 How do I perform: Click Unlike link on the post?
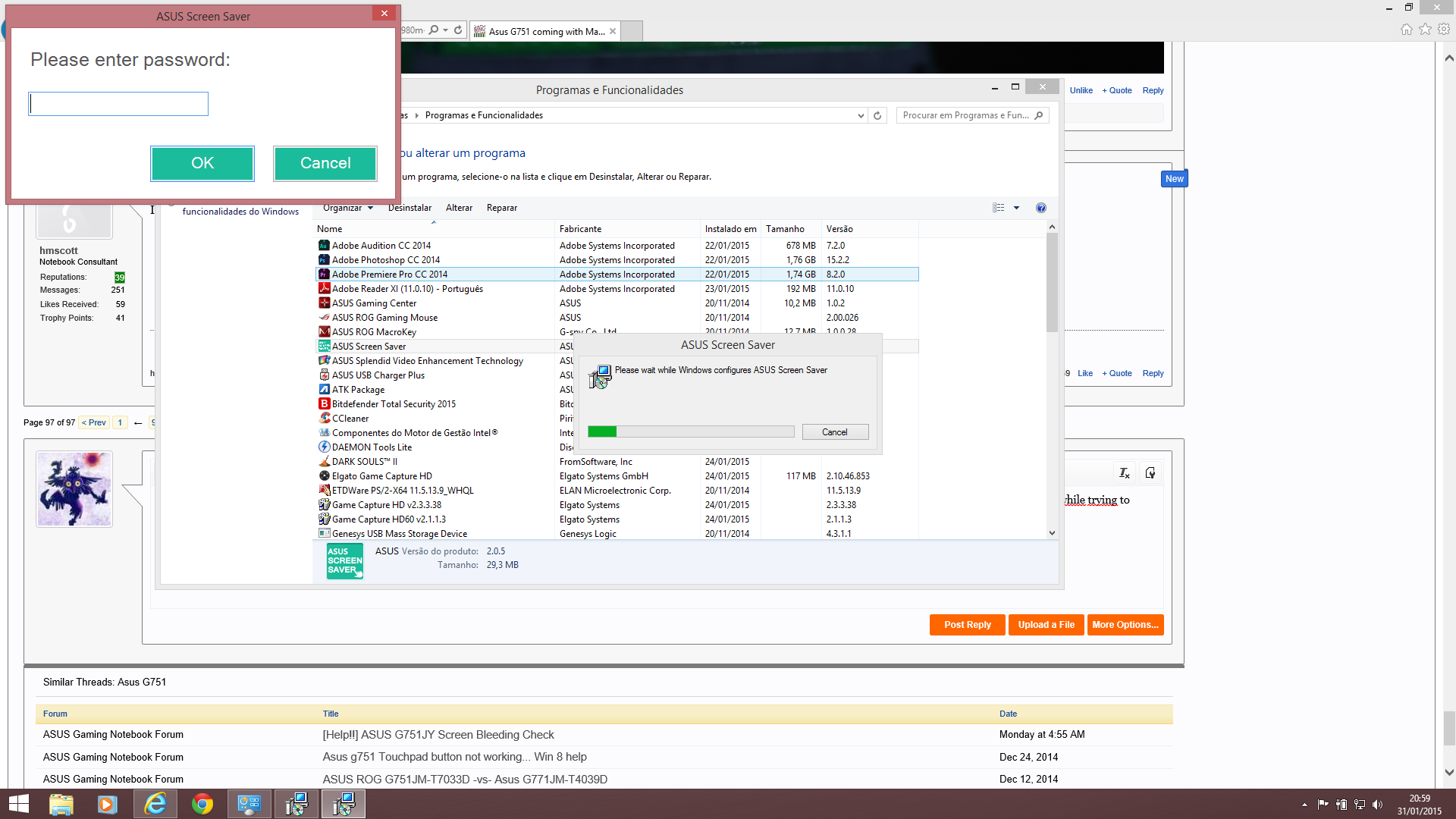click(x=1081, y=90)
